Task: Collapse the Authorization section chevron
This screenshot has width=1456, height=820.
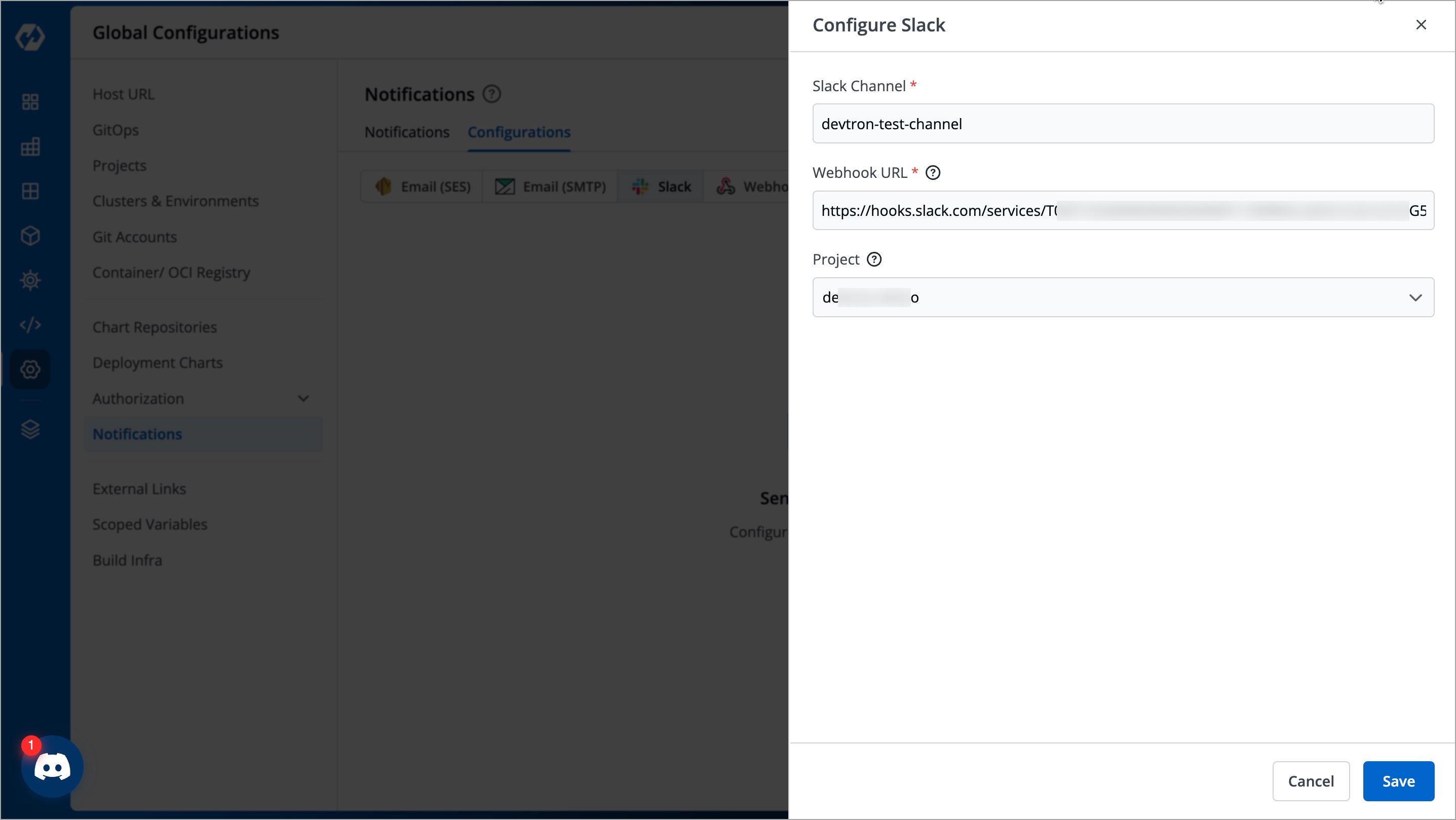Action: (x=303, y=398)
